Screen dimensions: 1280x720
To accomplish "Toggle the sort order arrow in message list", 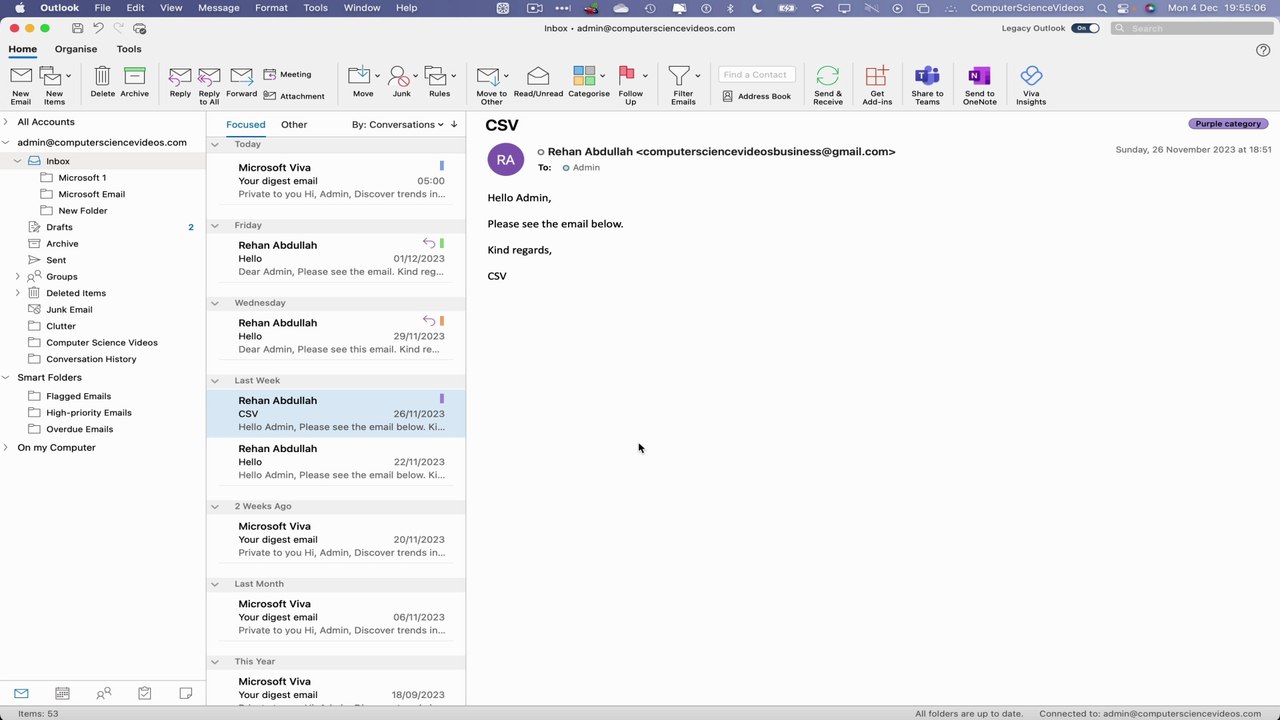I will (454, 125).
